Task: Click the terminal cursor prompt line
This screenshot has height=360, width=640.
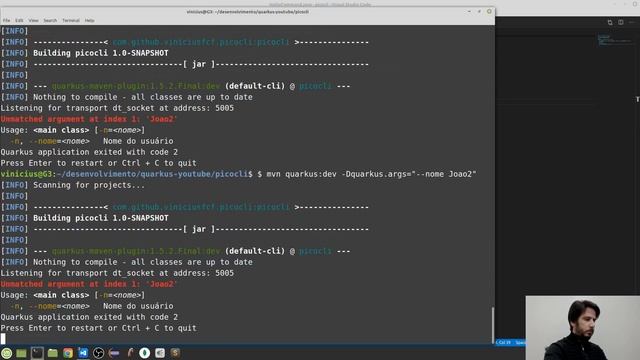Action: click(3, 338)
